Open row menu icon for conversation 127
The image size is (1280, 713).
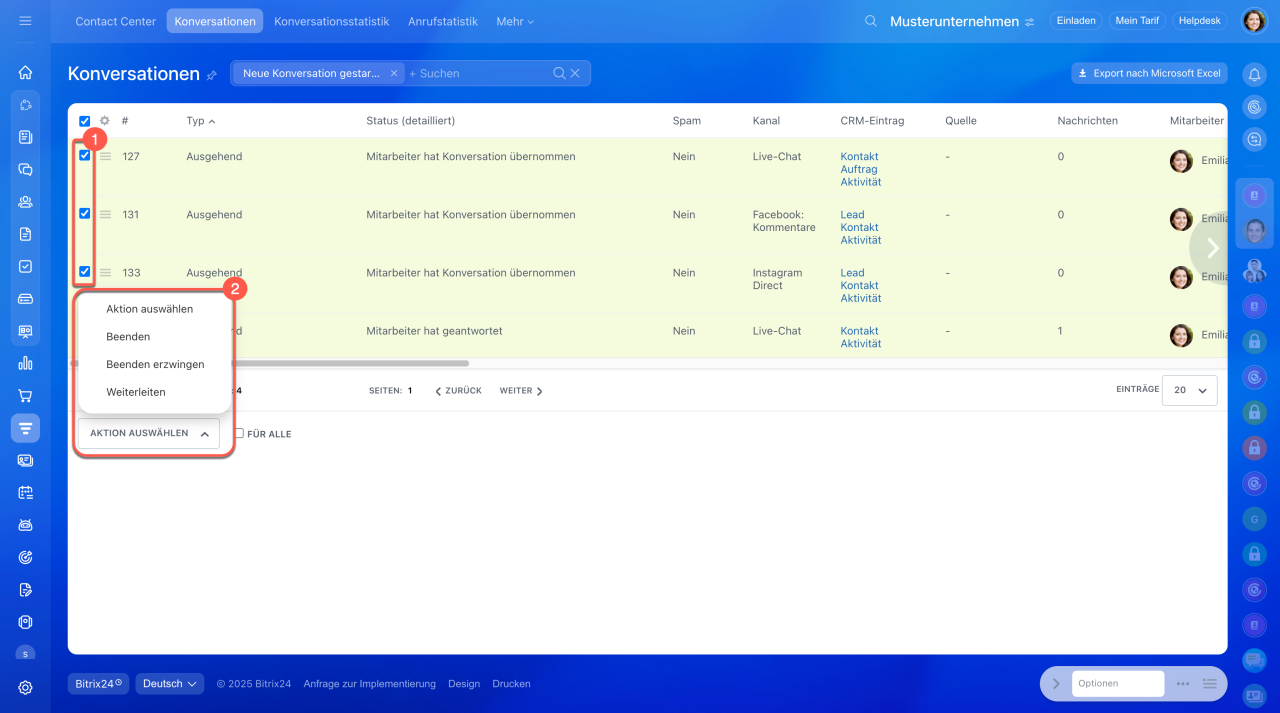(105, 156)
